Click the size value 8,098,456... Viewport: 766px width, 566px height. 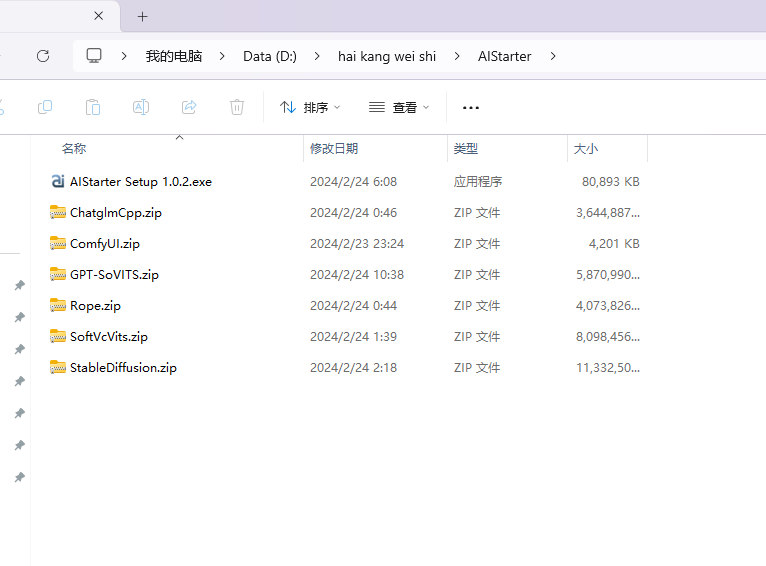tap(608, 336)
